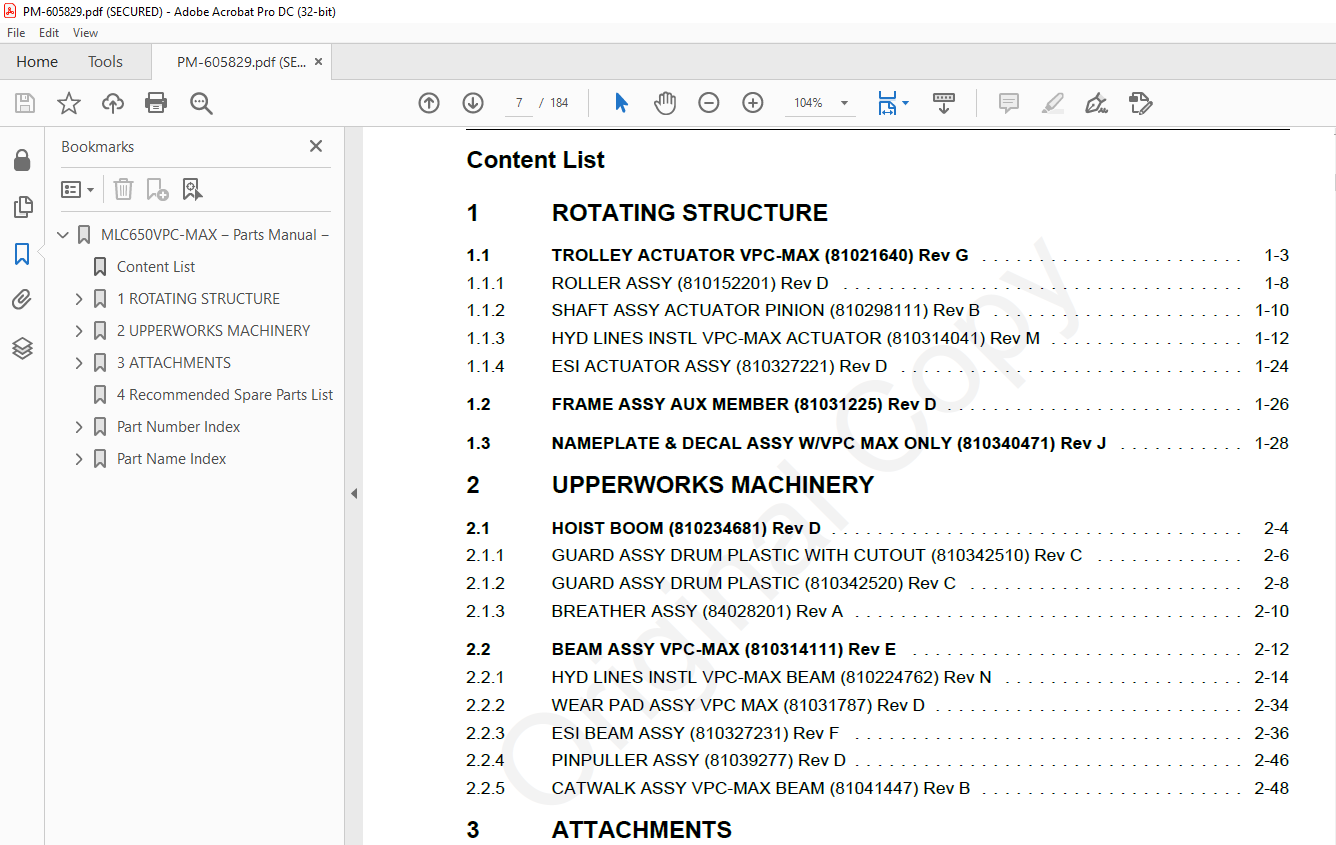The width and height of the screenshot is (1336, 845).
Task: Collapse MLC650VPC-MAX Parts Manual bookmark
Action: click(x=63, y=235)
